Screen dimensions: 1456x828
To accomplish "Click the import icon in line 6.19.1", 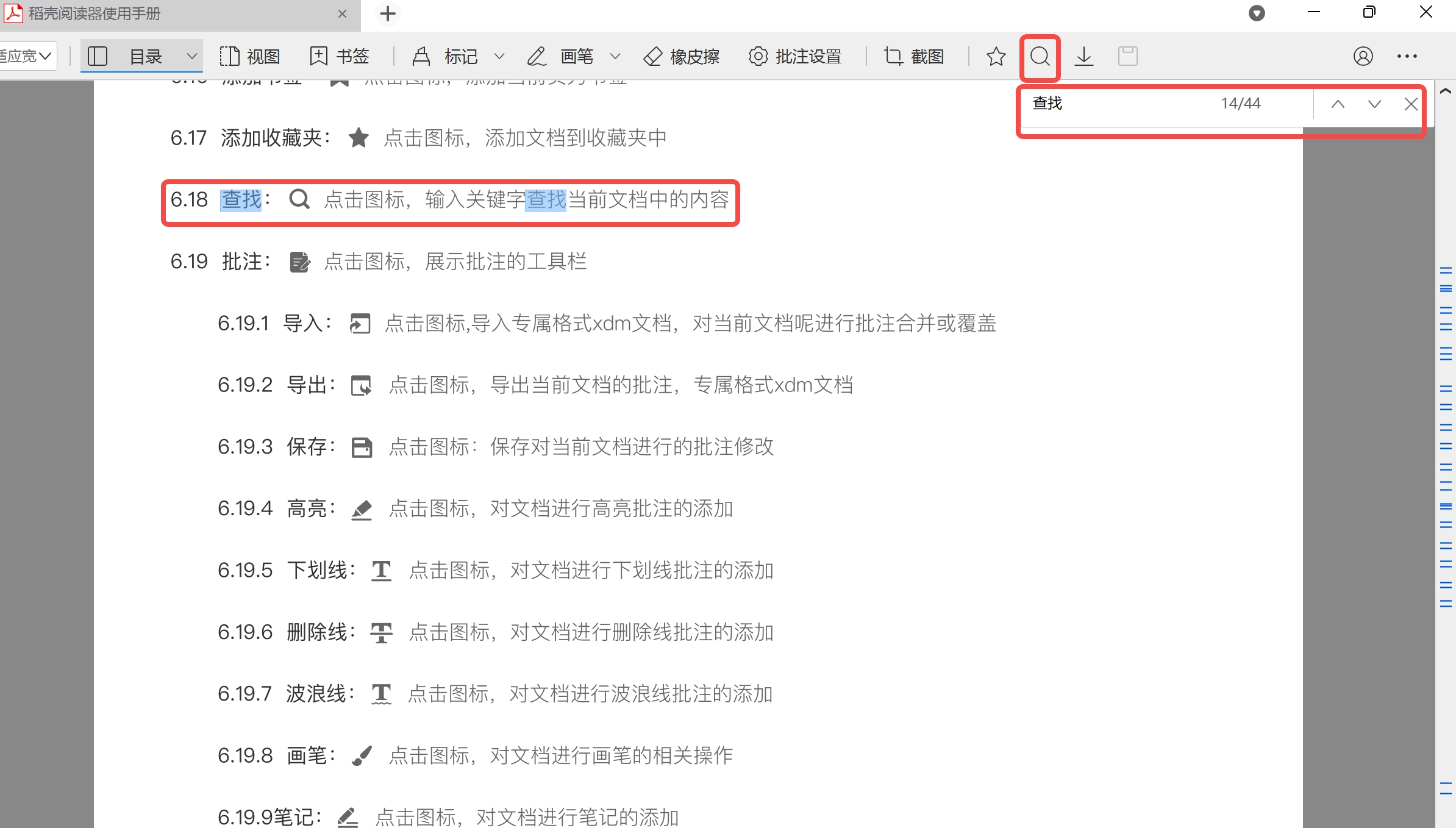I will click(x=360, y=324).
